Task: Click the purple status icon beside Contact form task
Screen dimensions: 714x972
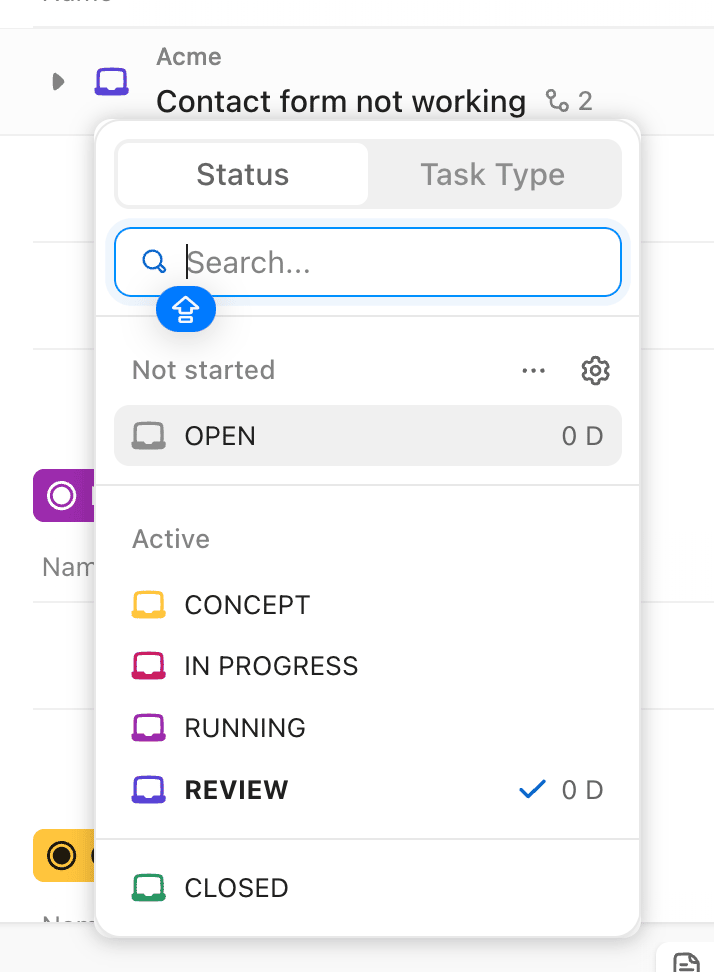Action: click(x=112, y=81)
